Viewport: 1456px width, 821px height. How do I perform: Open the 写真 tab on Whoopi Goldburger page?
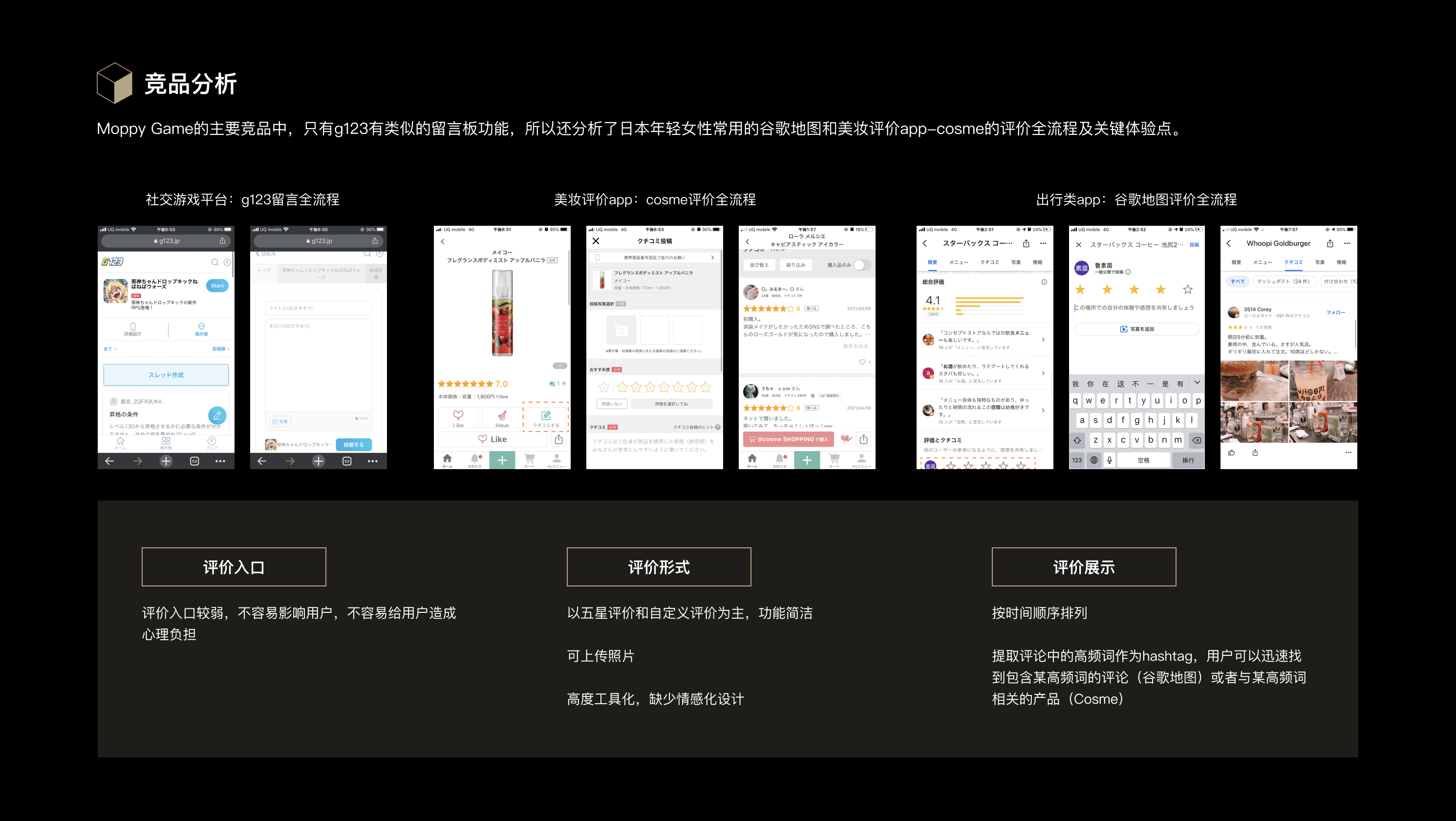[1319, 262]
